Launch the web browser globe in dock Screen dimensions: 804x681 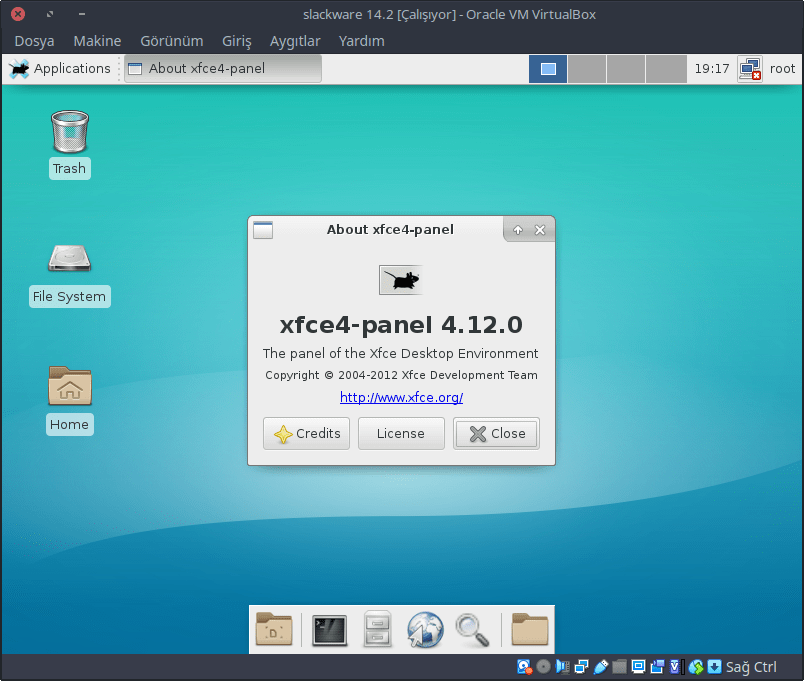pyautogui.click(x=425, y=630)
